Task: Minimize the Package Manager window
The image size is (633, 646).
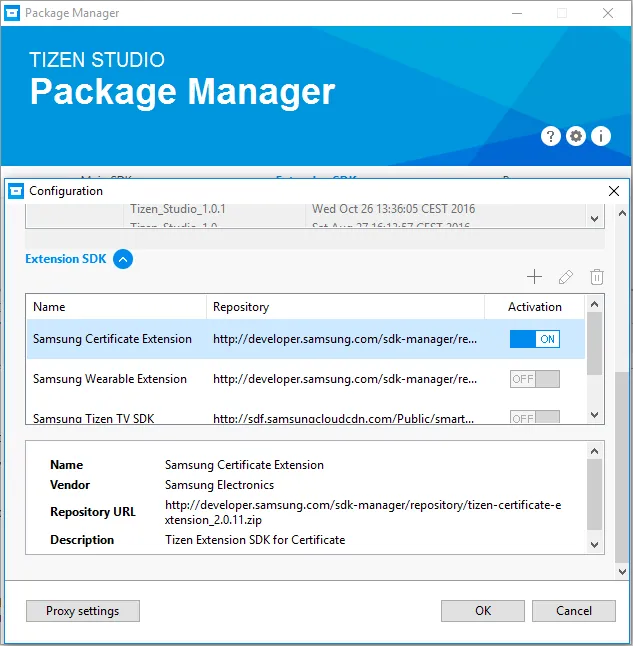Action: tap(517, 13)
